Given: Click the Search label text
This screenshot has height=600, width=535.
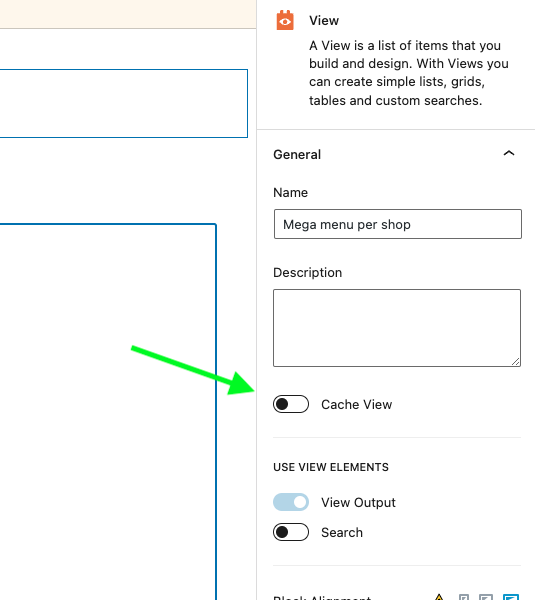Looking at the screenshot, I should point(342,532).
